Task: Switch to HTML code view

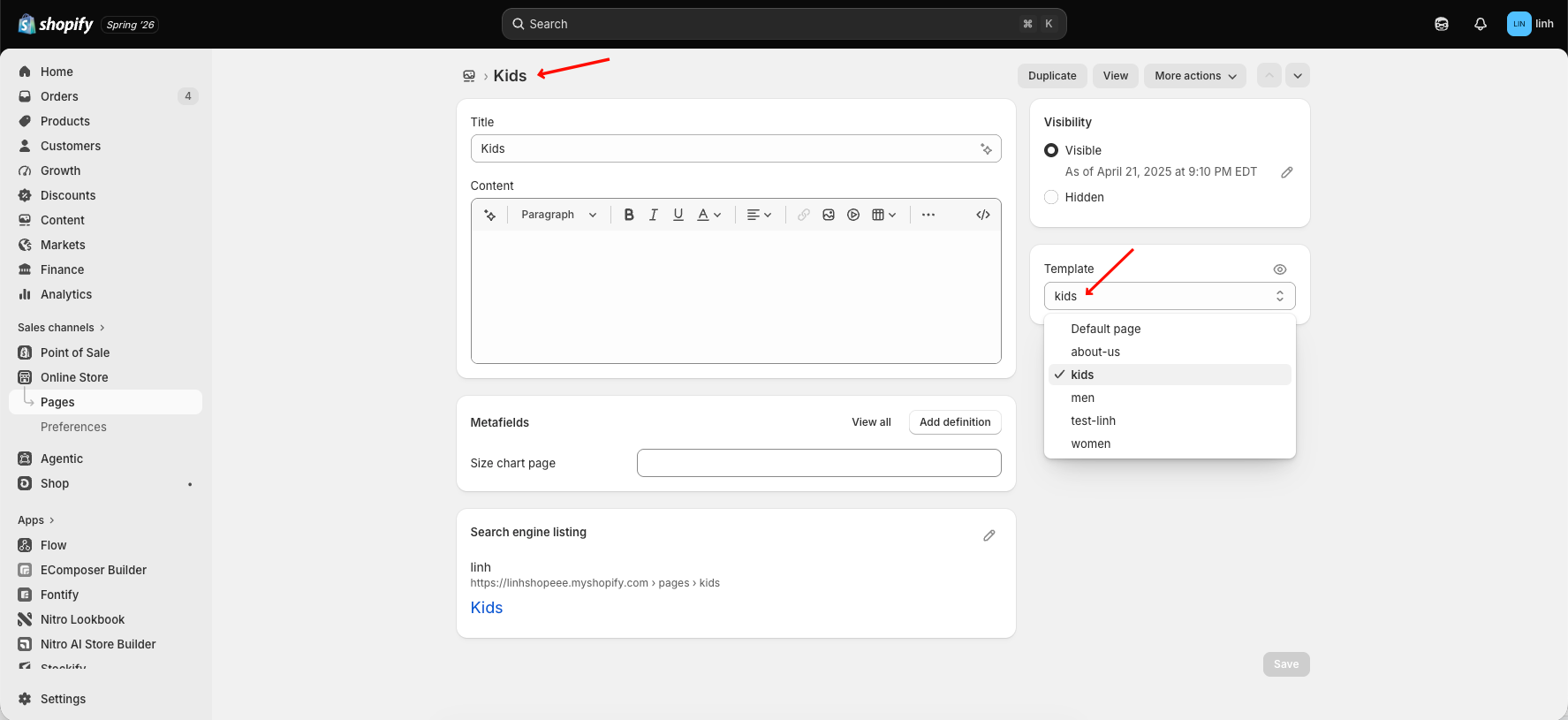Action: pyautogui.click(x=983, y=215)
